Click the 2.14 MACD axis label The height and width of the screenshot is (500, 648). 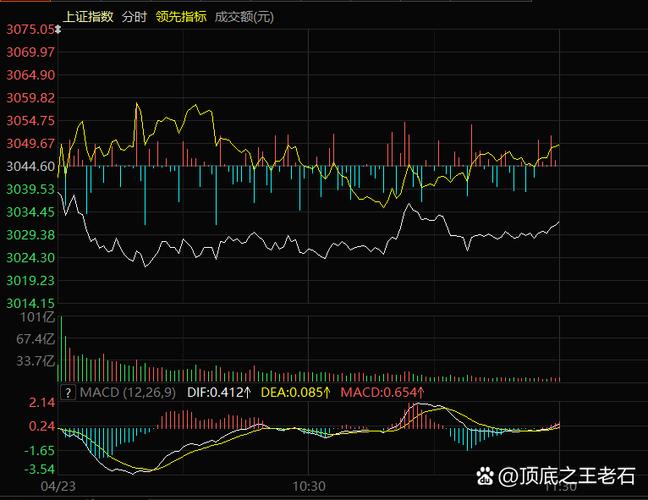point(41,402)
